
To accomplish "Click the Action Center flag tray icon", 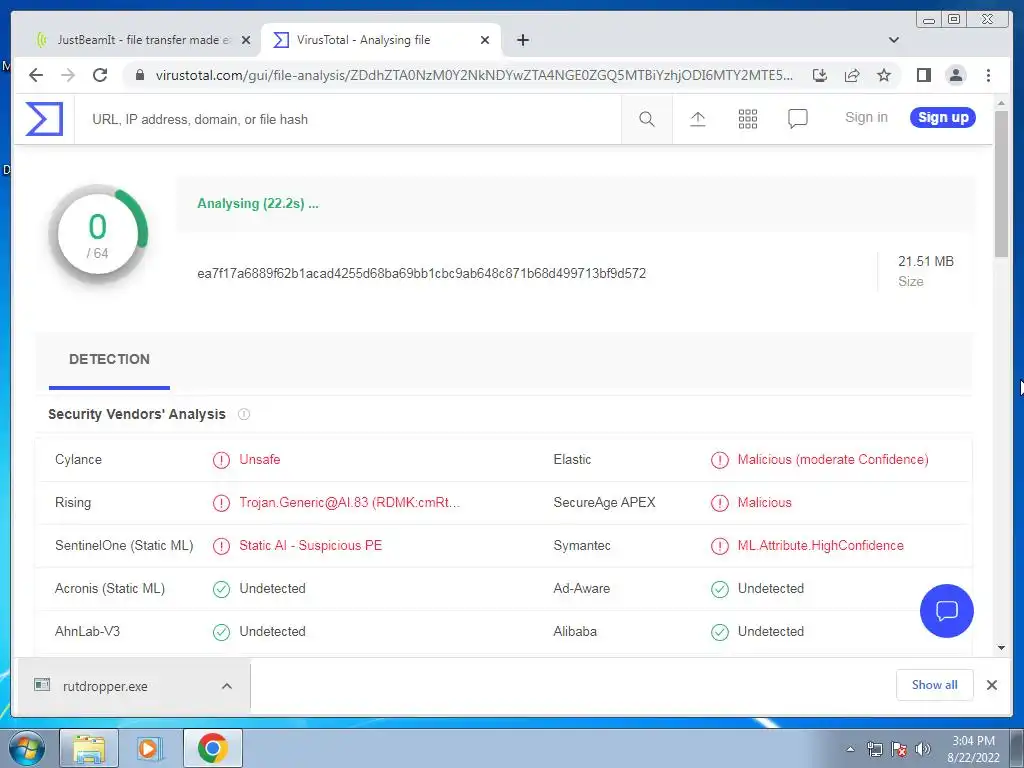I will pos(899,749).
